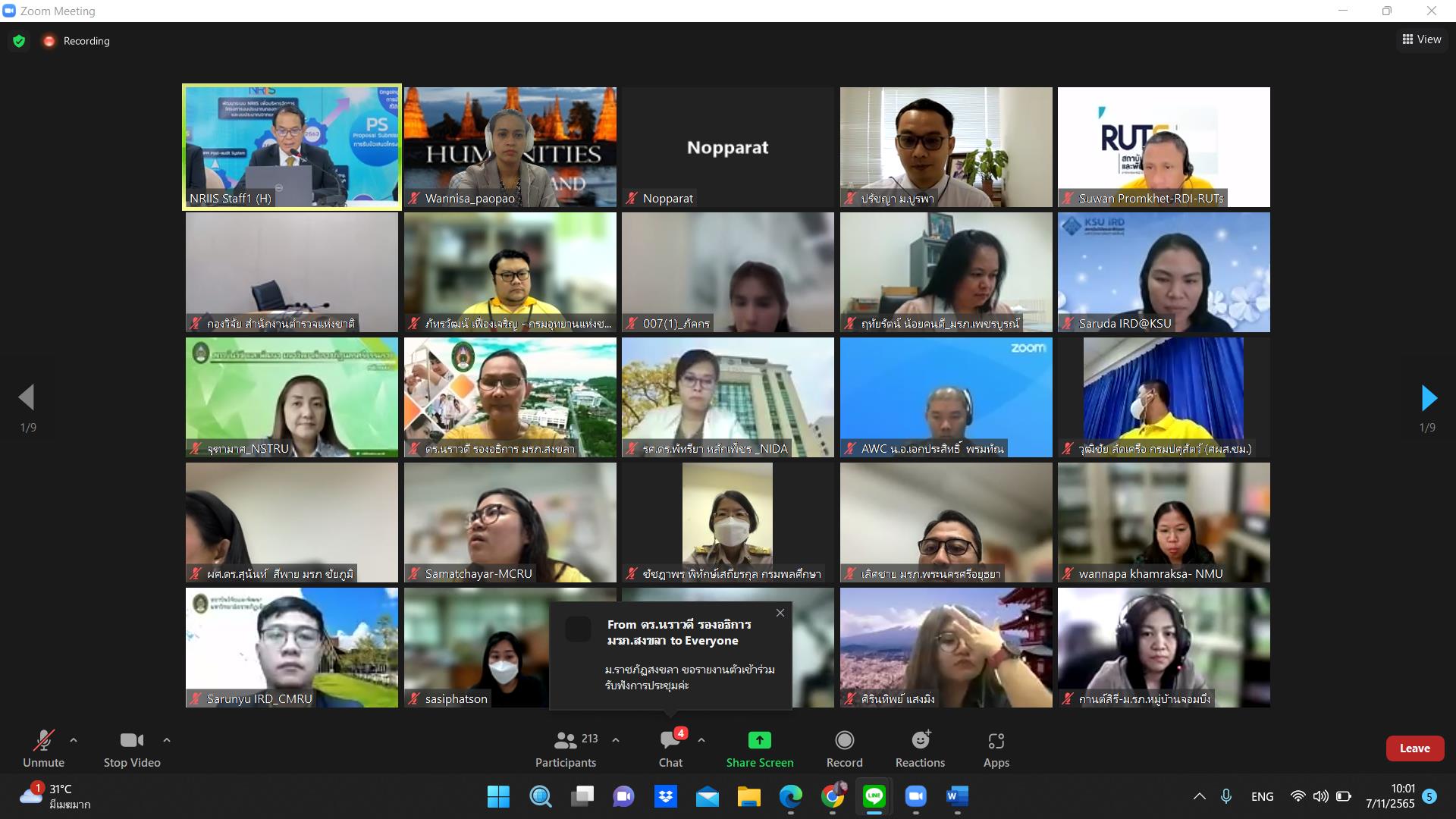Open the Participants panel
The height and width of the screenshot is (819, 1456).
click(x=566, y=748)
